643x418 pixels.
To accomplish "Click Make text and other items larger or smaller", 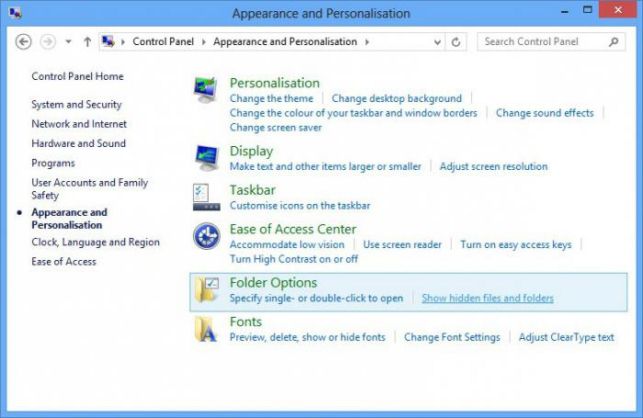I will coord(326,167).
